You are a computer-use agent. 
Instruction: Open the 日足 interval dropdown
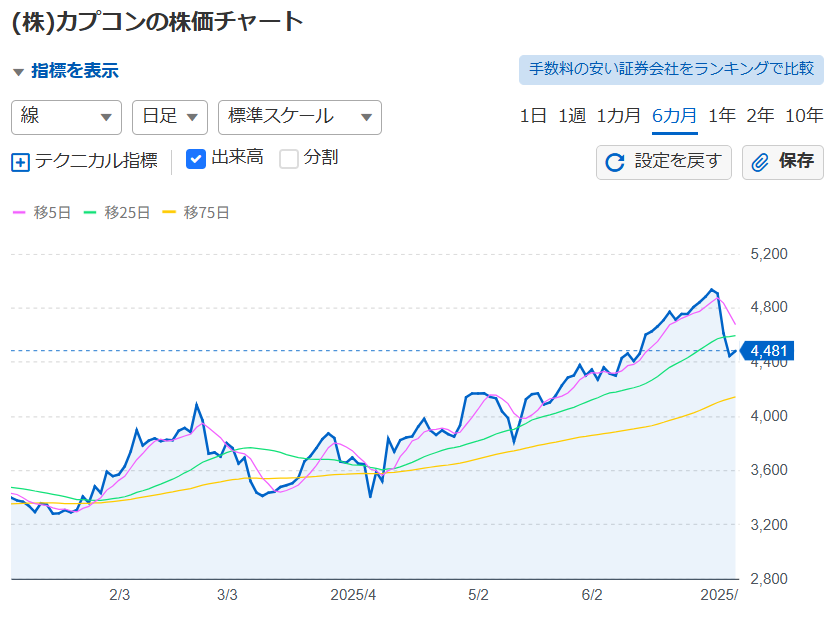pos(170,117)
